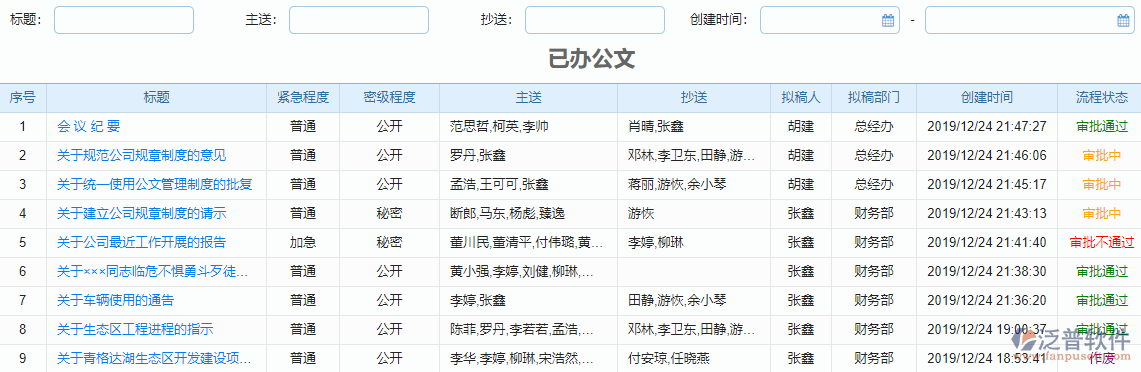Click CC cell 蒋丽,游恢,余小琴
The image size is (1141, 372).
click(x=677, y=185)
